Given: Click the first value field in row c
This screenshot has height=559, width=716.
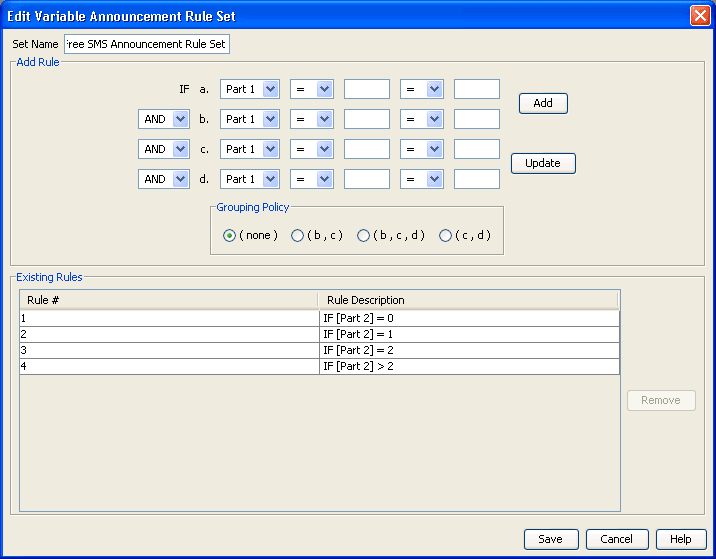Looking at the screenshot, I should [367, 149].
